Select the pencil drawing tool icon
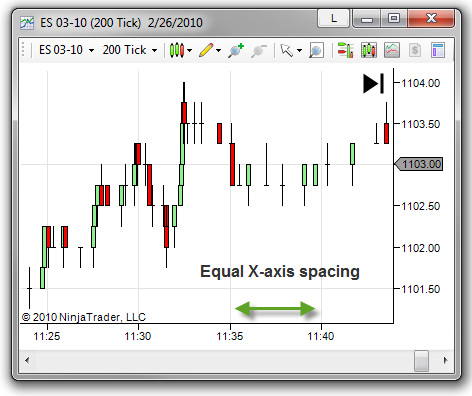The height and width of the screenshot is (396, 472). point(206,50)
